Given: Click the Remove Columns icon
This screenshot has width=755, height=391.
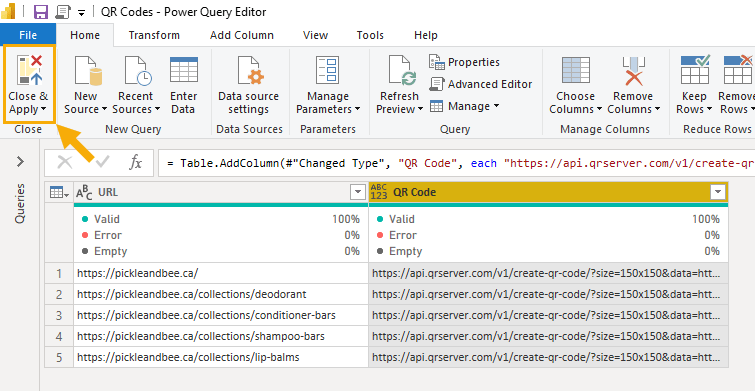Looking at the screenshot, I should [633, 70].
